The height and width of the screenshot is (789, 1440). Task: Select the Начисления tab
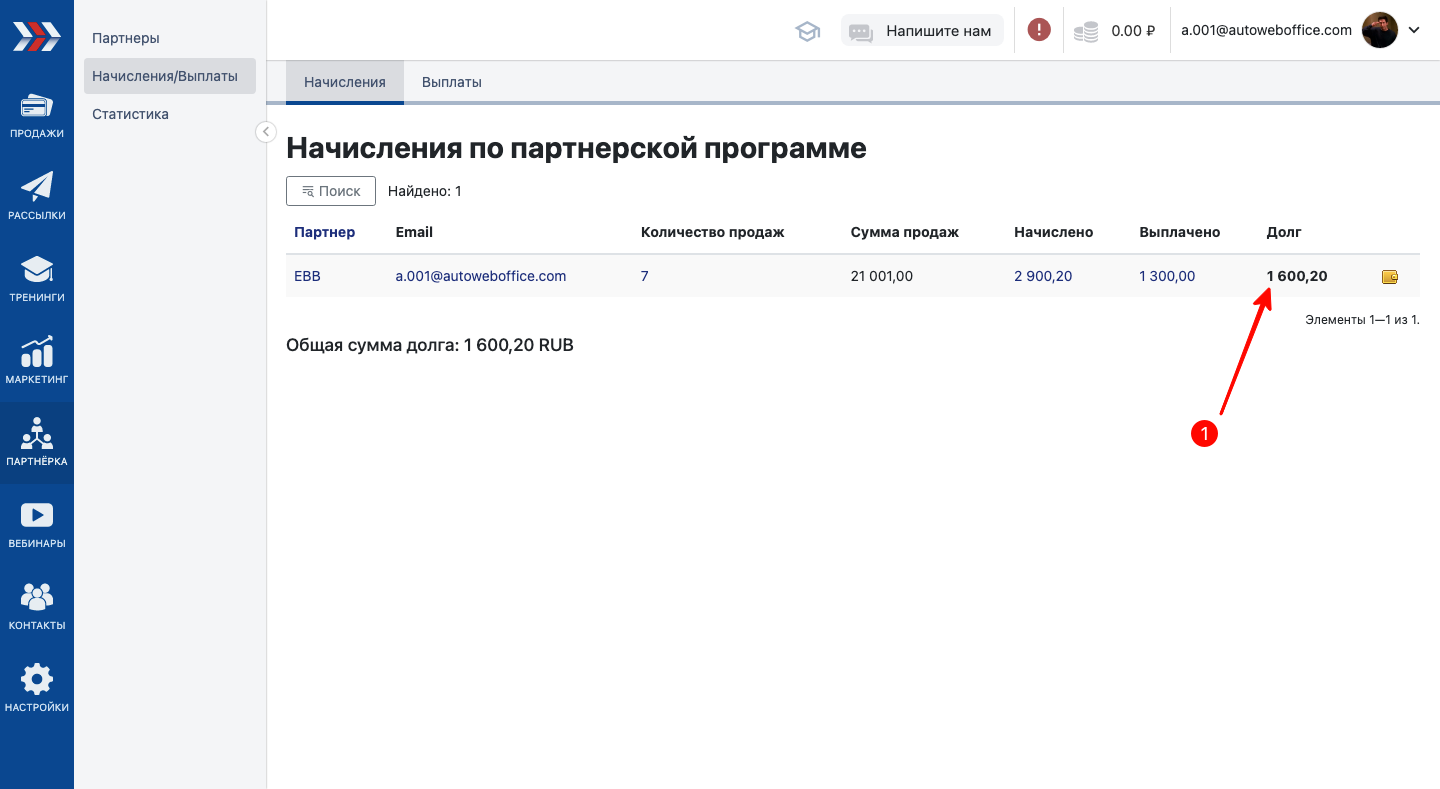point(345,82)
